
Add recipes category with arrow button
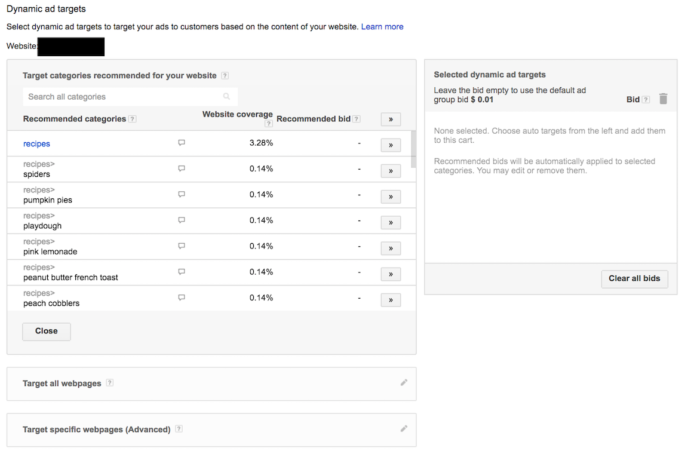[390, 144]
